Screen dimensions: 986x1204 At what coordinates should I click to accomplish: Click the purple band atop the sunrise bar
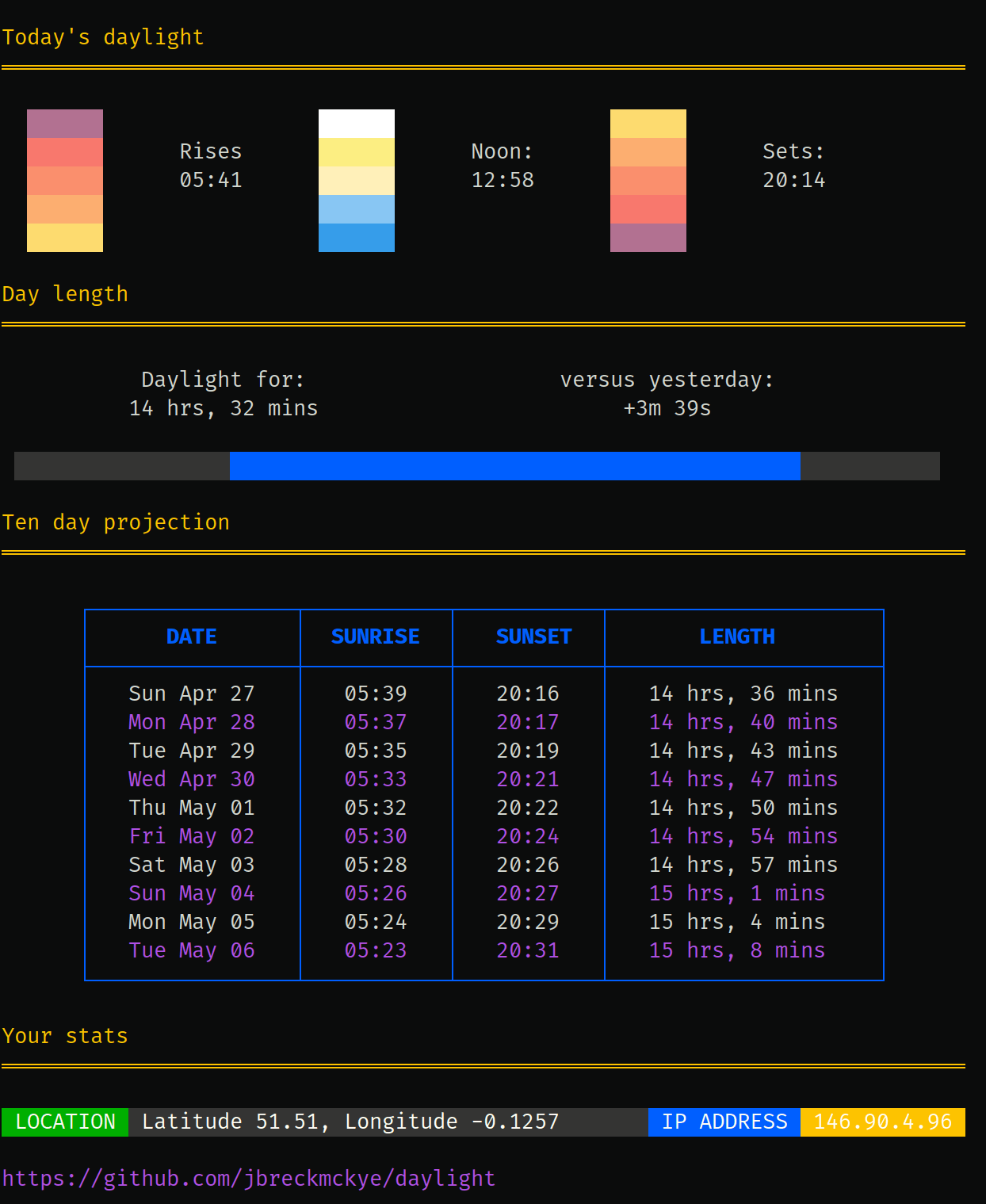[64, 123]
